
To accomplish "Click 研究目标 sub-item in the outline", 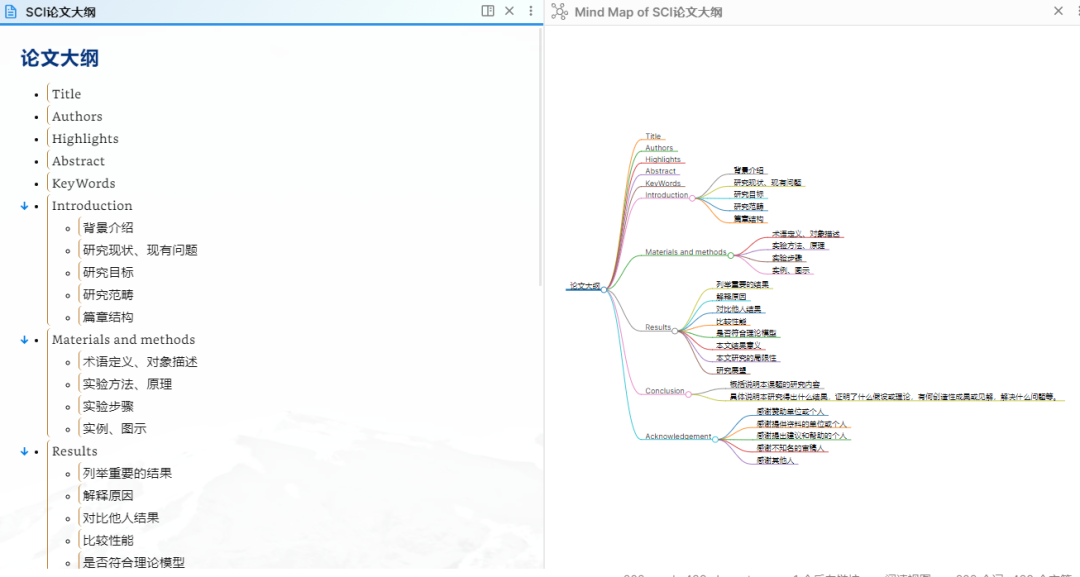I will (108, 273).
